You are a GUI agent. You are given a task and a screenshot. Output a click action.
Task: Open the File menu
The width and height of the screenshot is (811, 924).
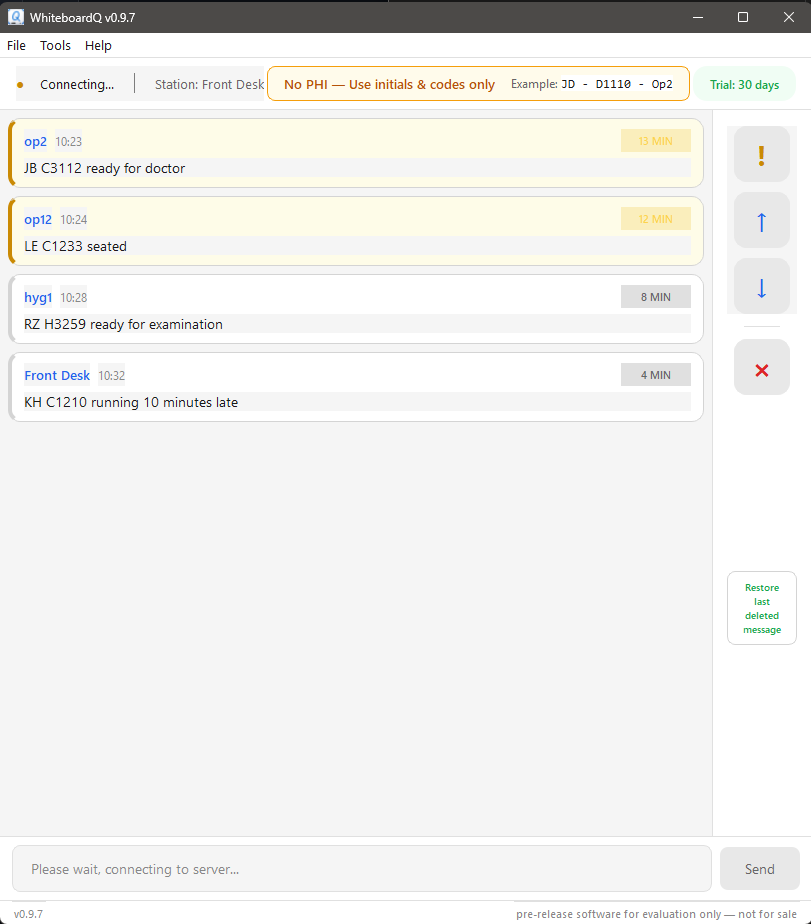(x=16, y=45)
